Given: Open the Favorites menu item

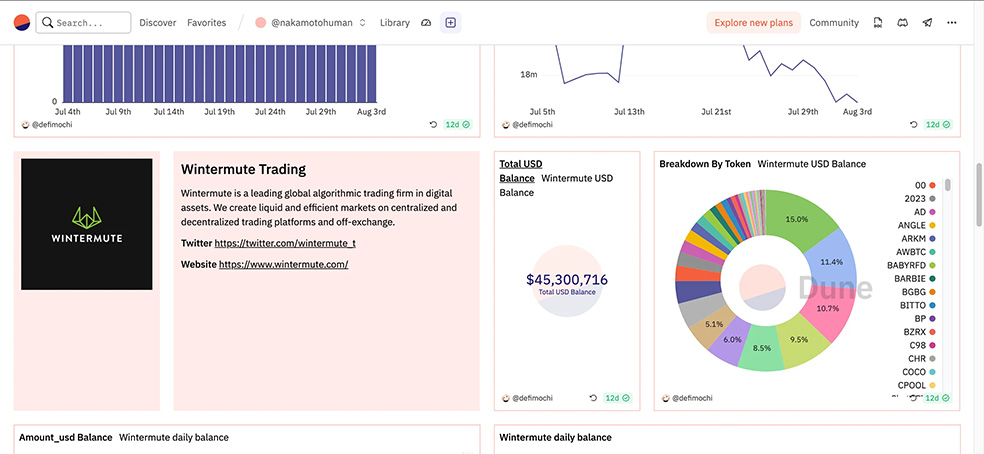Looking at the screenshot, I should click(x=206, y=23).
